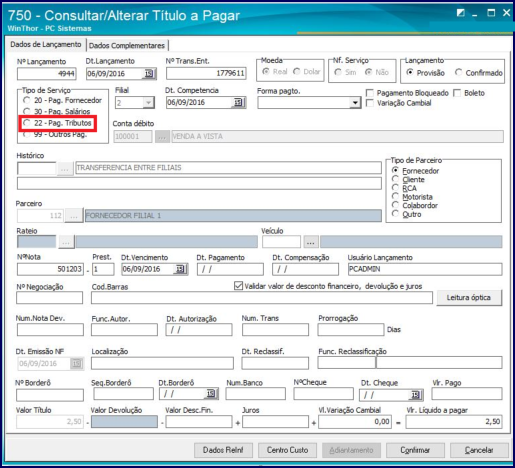Click the Histórico lookup ellipsis button

coord(65,168)
